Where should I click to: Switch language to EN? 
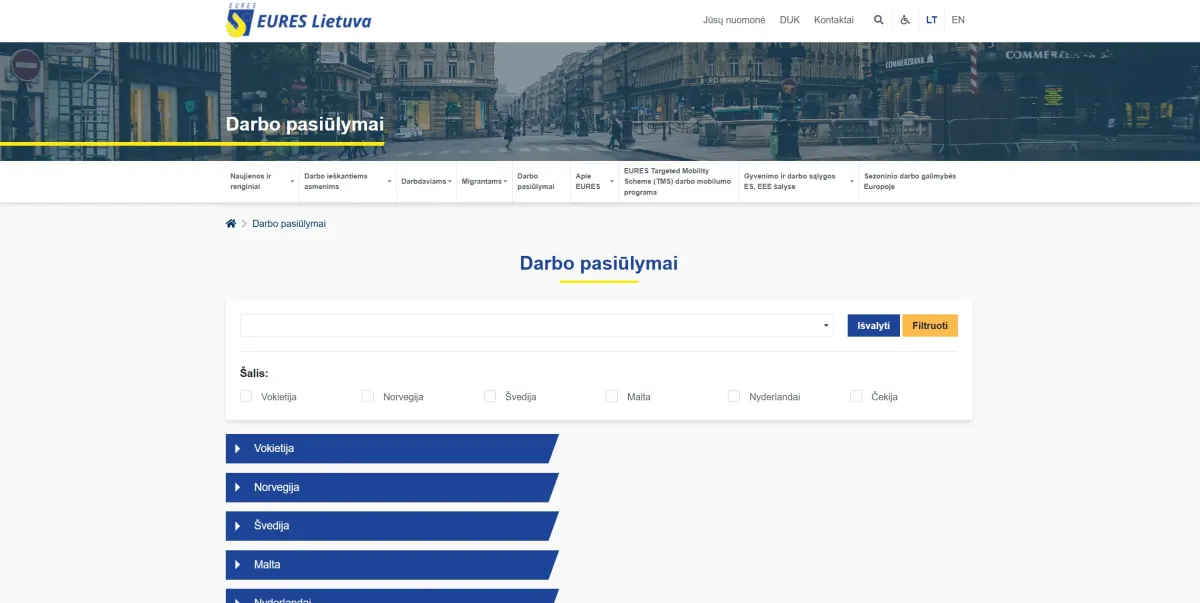coord(958,20)
